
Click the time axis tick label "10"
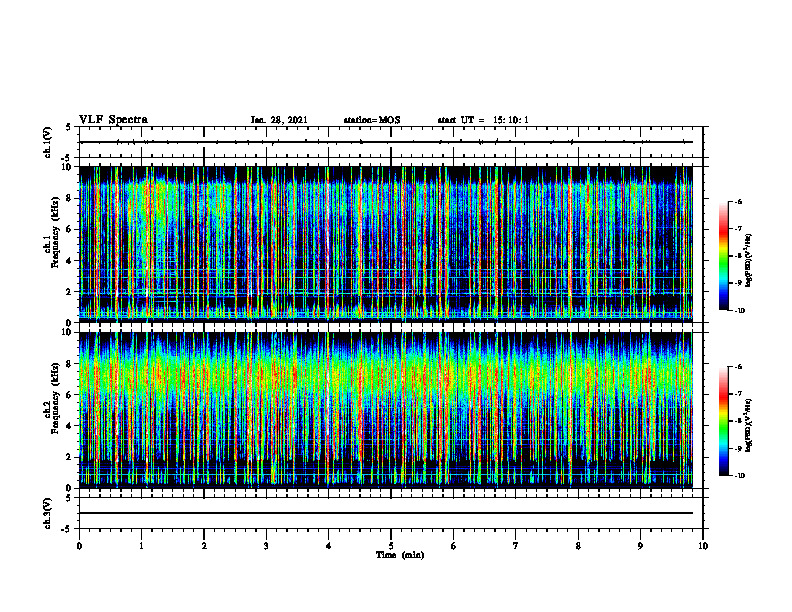pyautogui.click(x=703, y=546)
